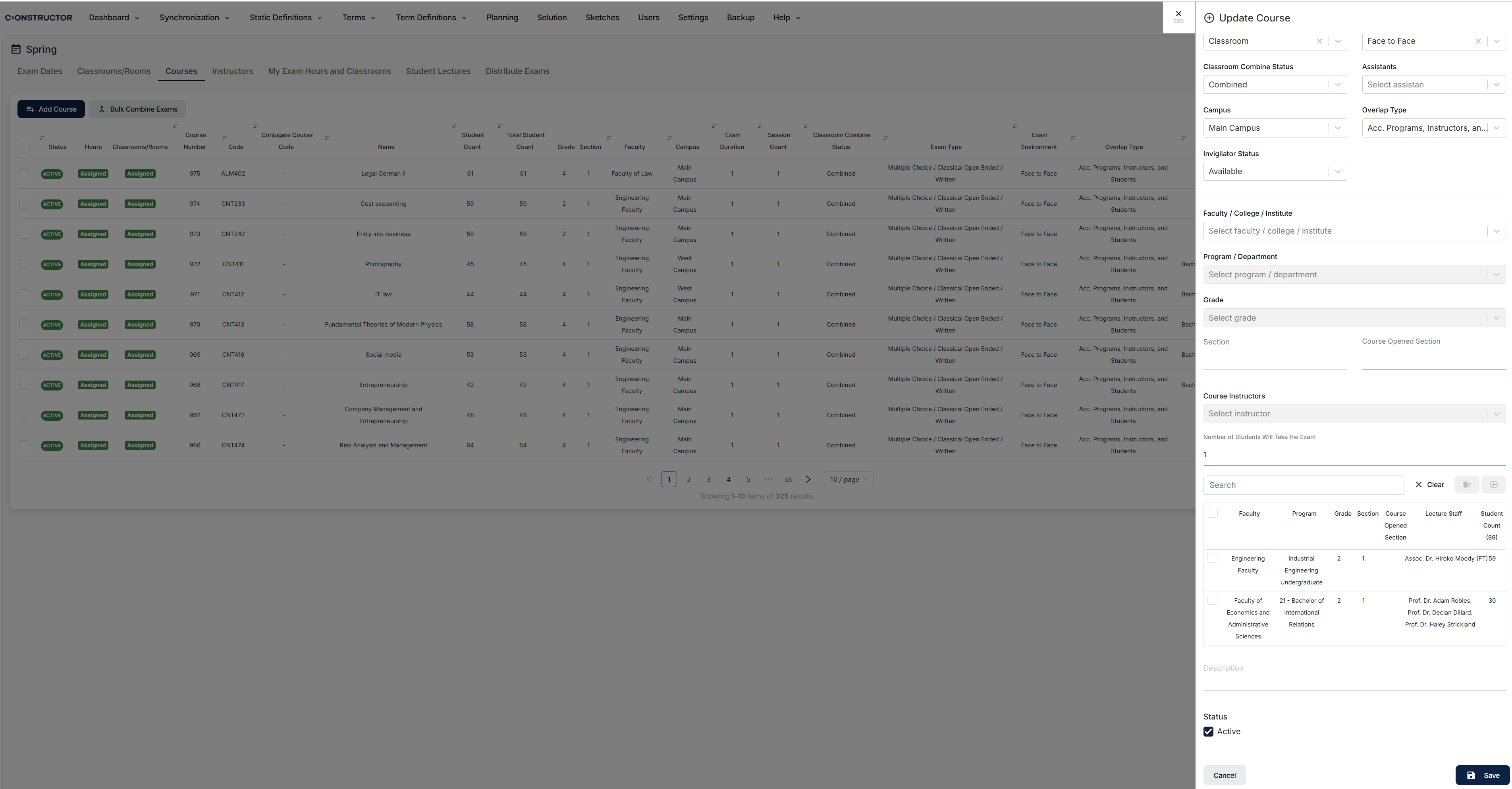The image size is (1512, 789).
Task: Check the Photography row checkbox
Action: (x=23, y=264)
